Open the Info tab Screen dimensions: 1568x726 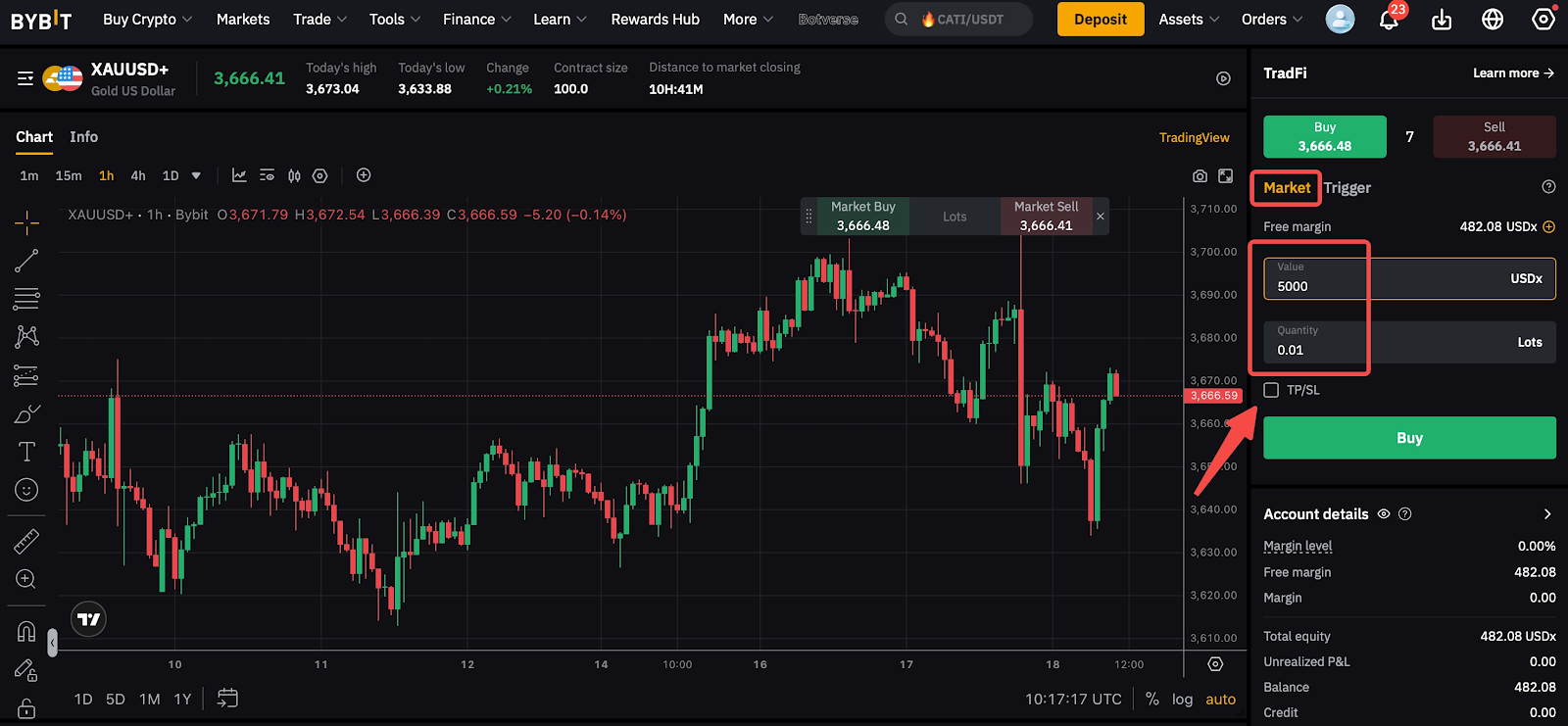[x=83, y=137]
